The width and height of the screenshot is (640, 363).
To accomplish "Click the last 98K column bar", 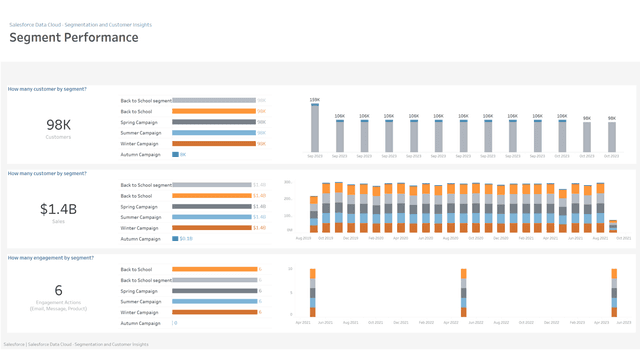I will coord(612,137).
